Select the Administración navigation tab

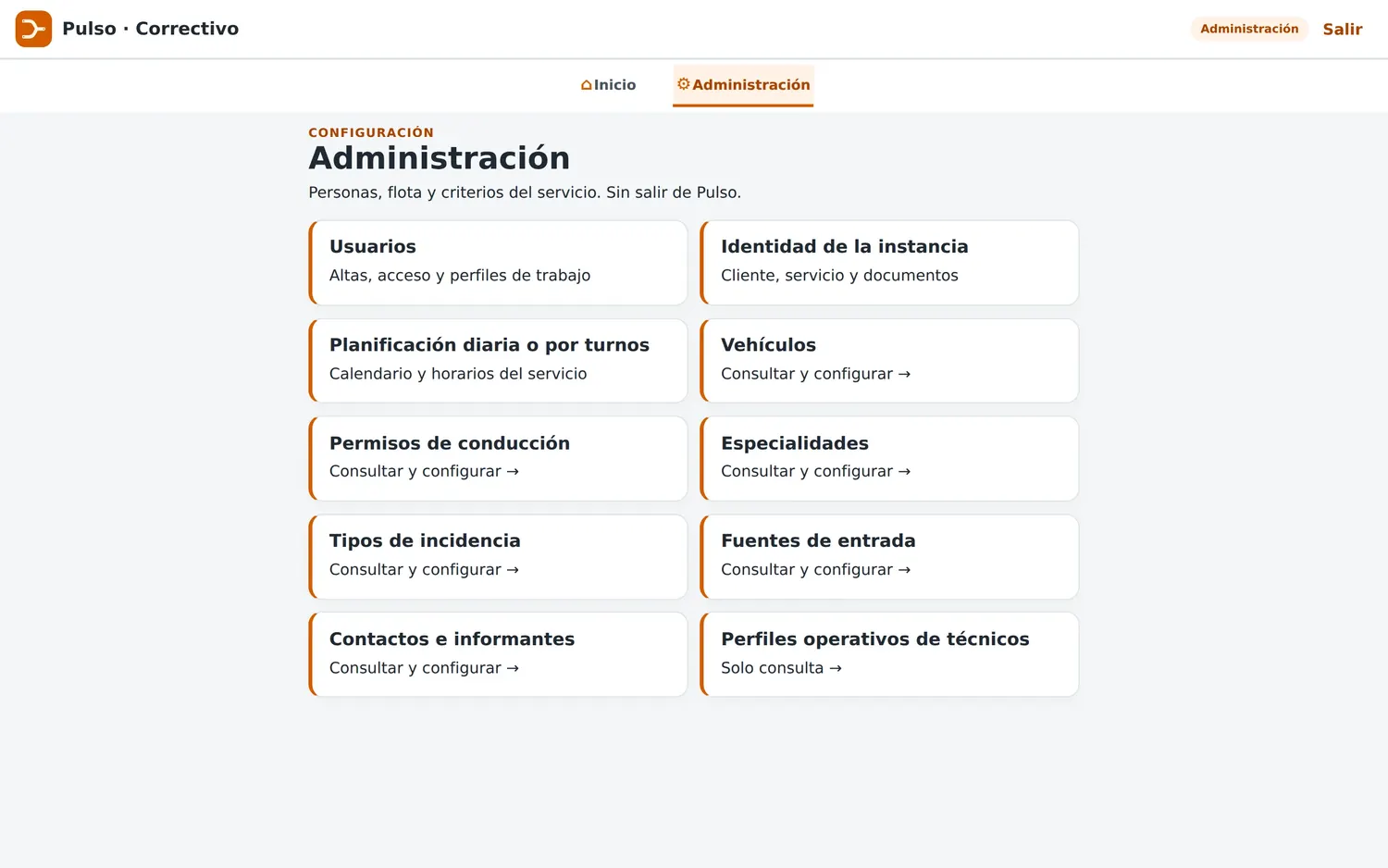(743, 85)
